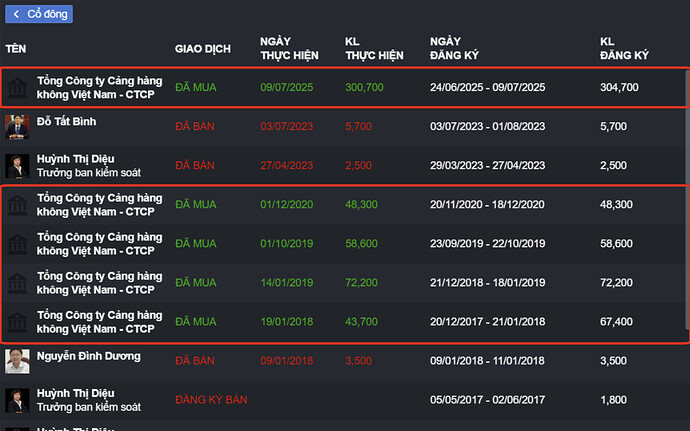Select the name Nguyễn Đình Dương
Viewport: 690px width, 431px height.
[x=89, y=356]
